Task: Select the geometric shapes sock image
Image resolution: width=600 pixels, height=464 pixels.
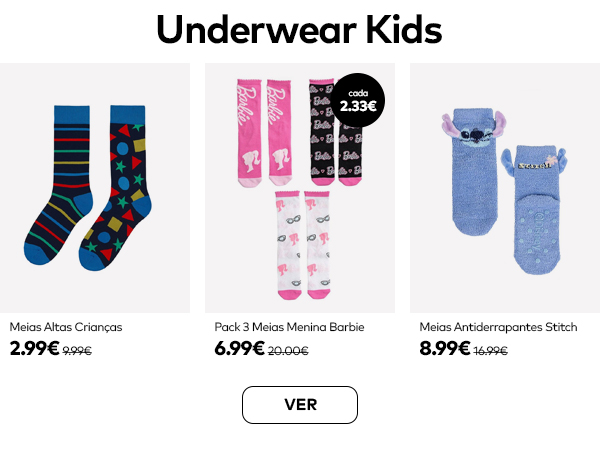Action: coord(115,187)
